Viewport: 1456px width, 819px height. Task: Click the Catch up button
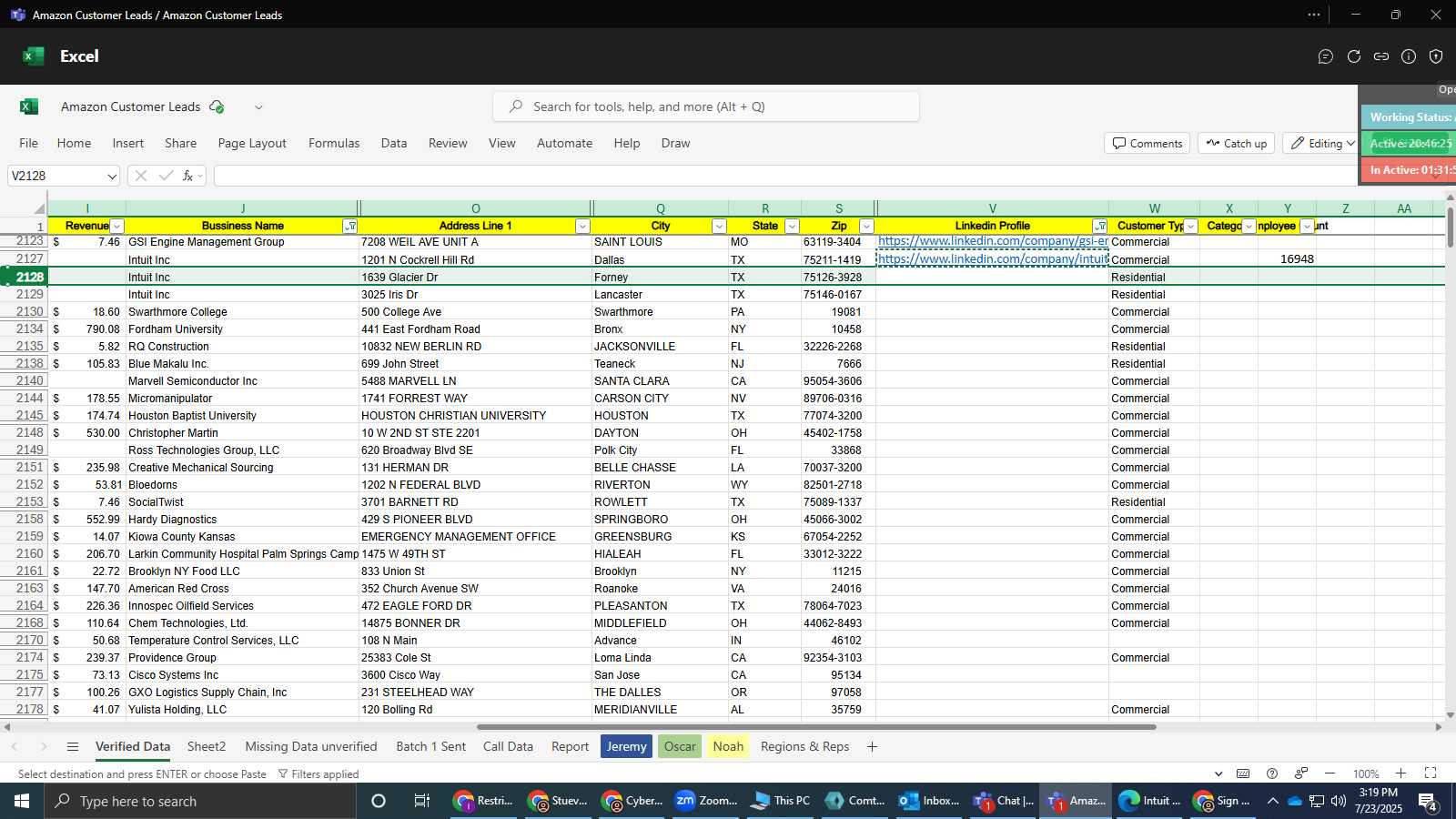(1237, 144)
